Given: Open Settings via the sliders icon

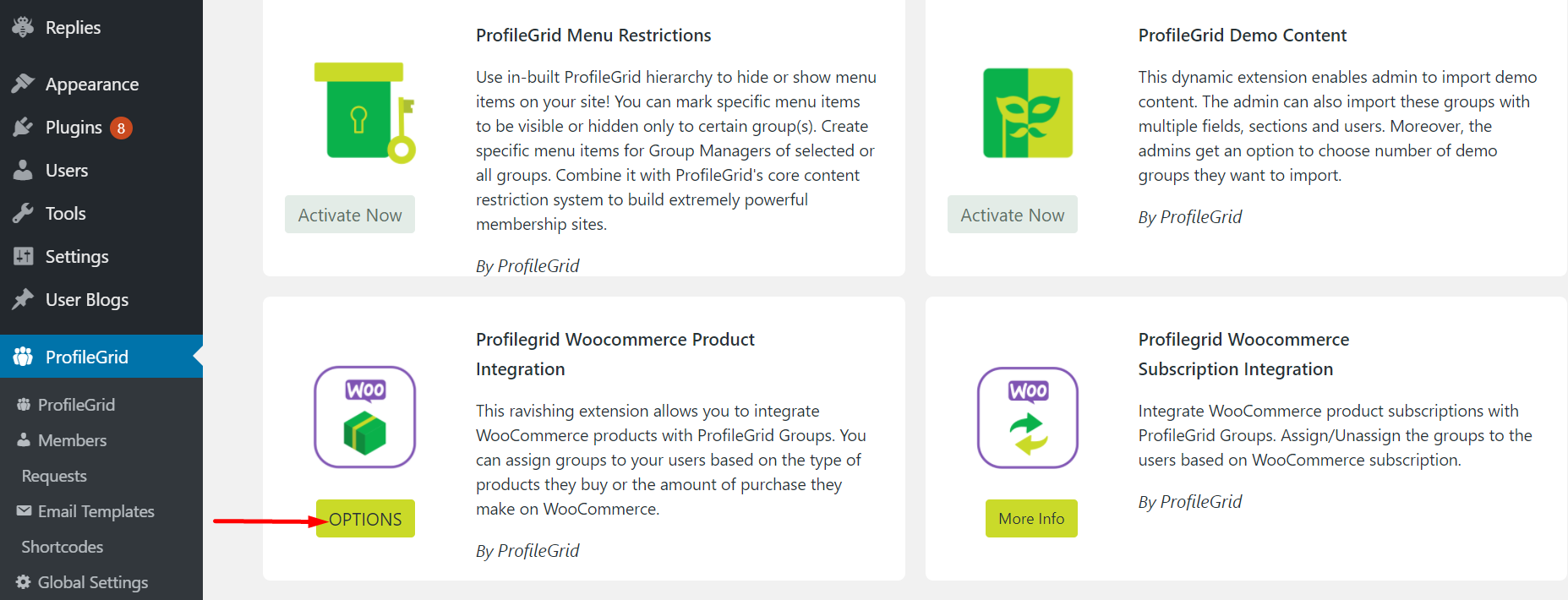Looking at the screenshot, I should coord(23,256).
